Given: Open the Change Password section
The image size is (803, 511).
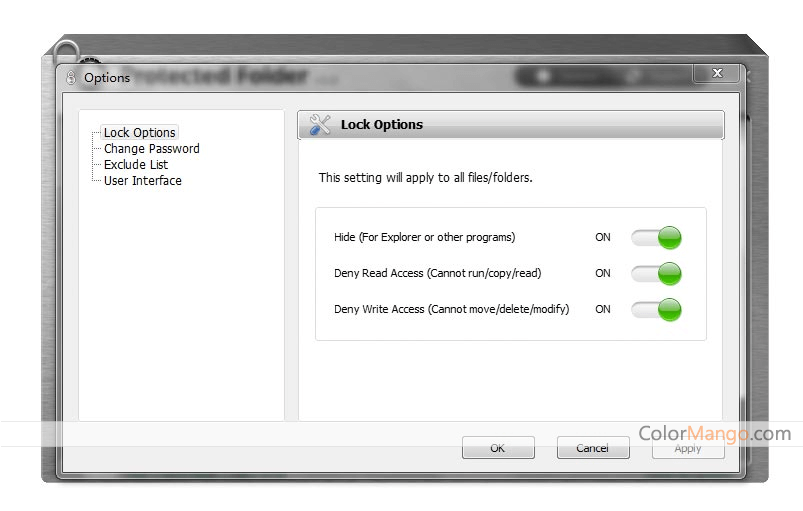Looking at the screenshot, I should tap(151, 149).
